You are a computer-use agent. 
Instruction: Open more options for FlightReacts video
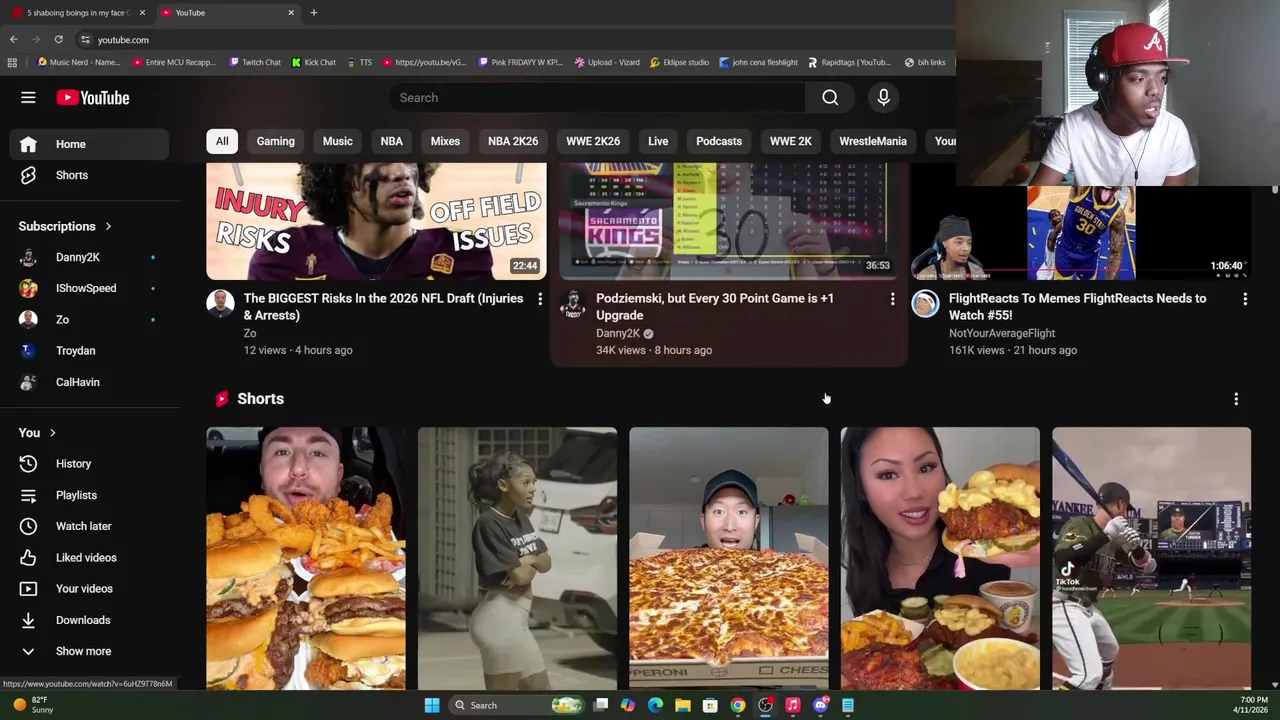1245,299
